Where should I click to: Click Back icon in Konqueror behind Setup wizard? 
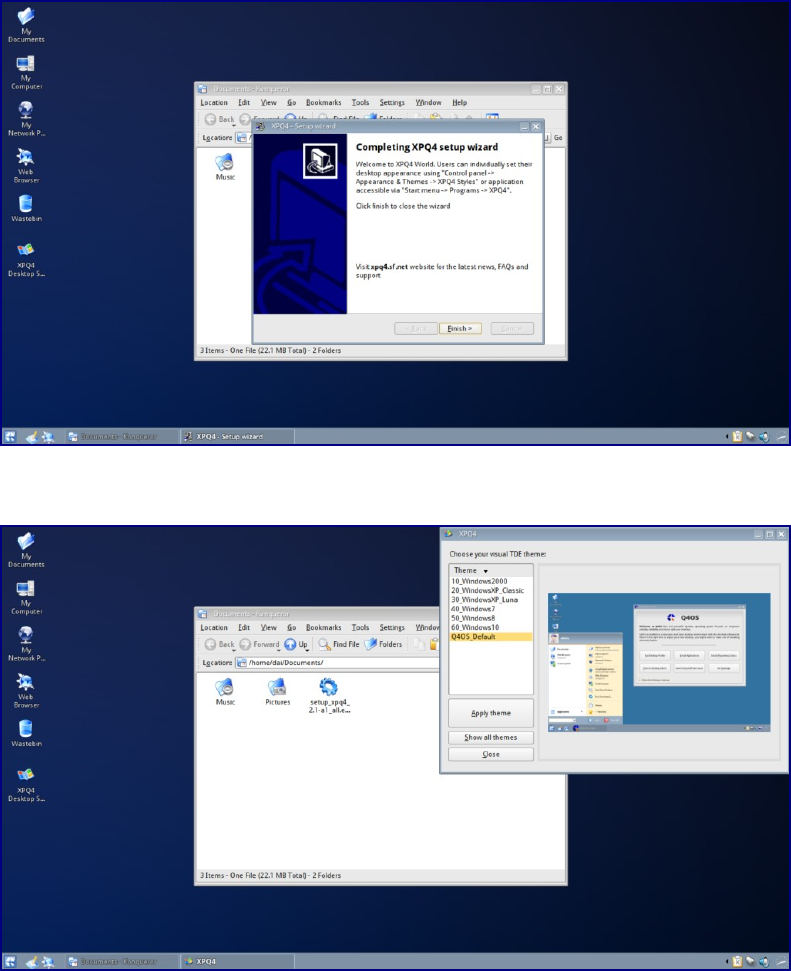(x=211, y=119)
